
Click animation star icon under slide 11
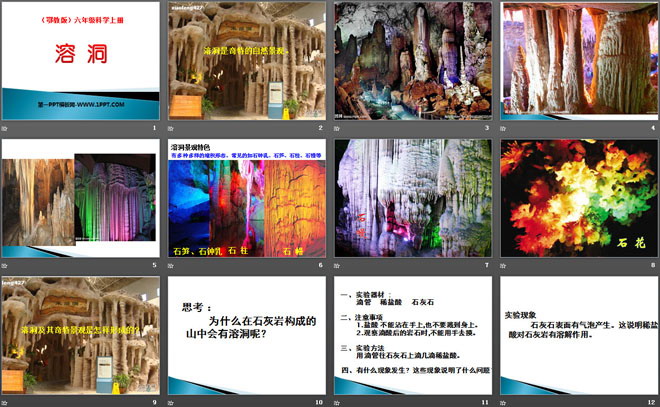337,403
